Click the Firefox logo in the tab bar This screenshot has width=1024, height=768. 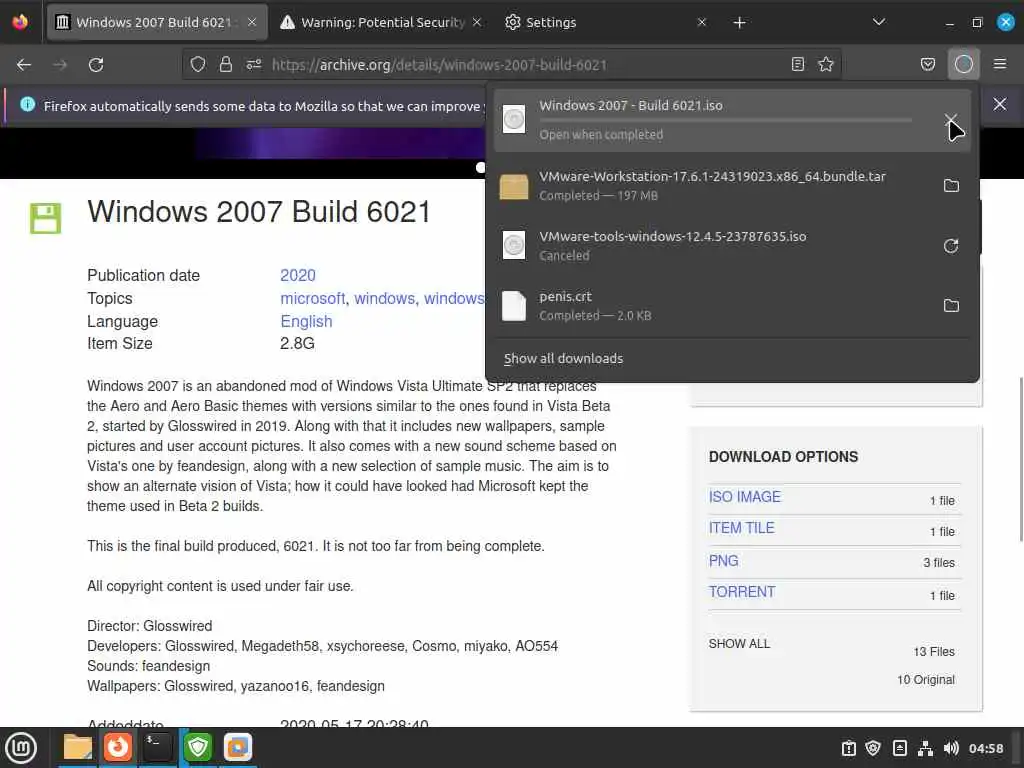pos(20,22)
